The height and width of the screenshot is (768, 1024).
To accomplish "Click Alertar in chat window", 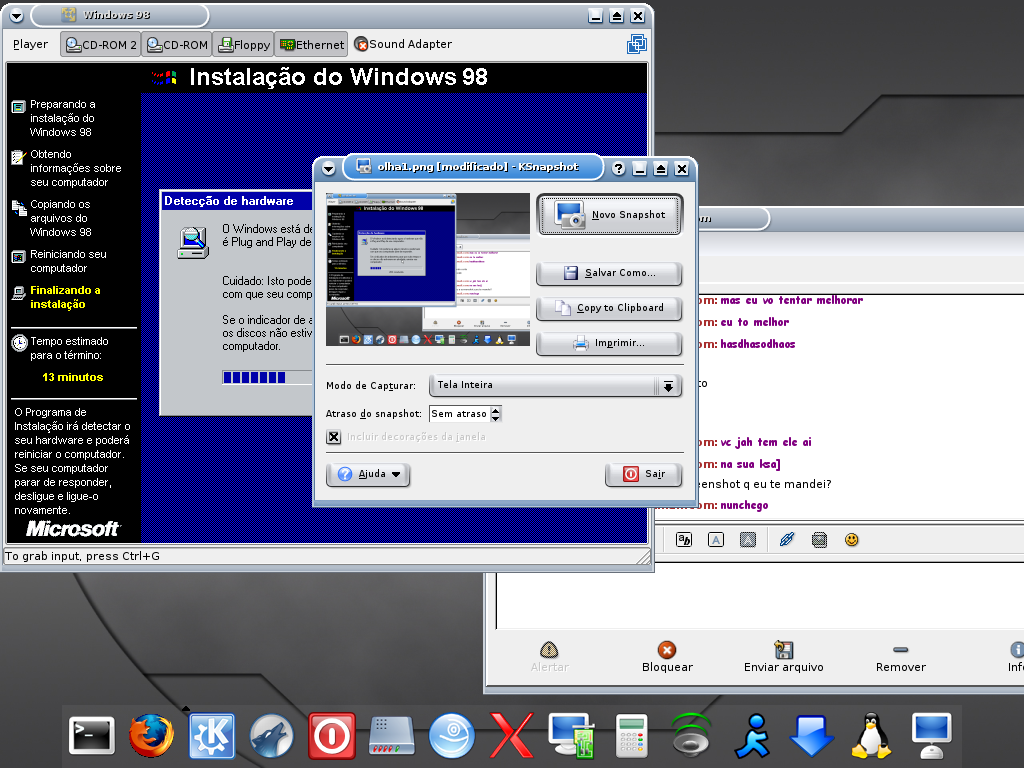I will (549, 657).
